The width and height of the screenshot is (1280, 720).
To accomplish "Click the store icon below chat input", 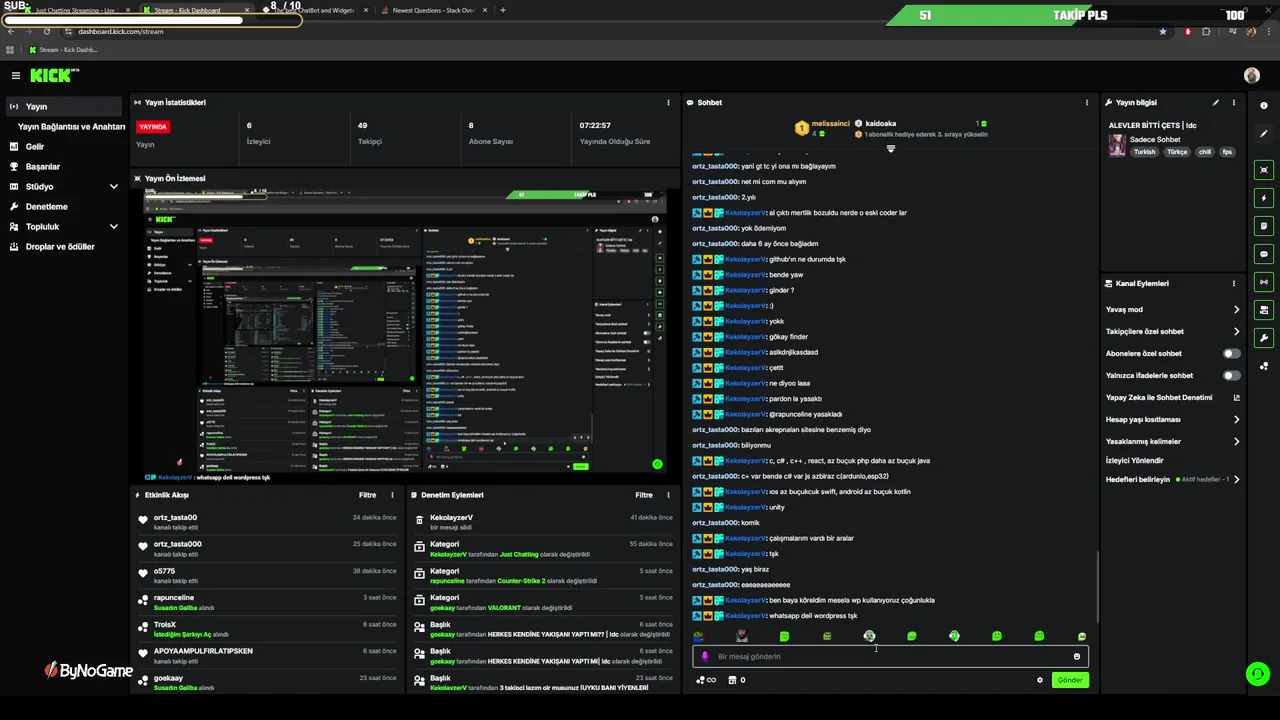I will [x=732, y=680].
